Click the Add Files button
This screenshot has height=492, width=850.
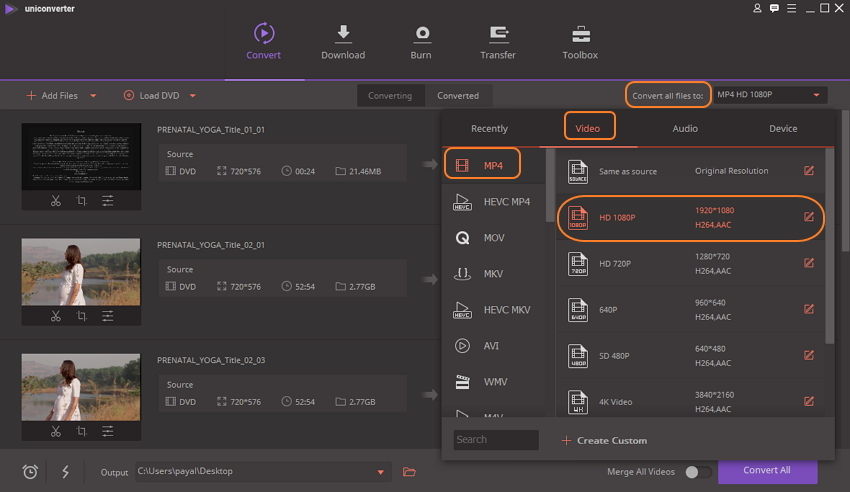click(52, 95)
